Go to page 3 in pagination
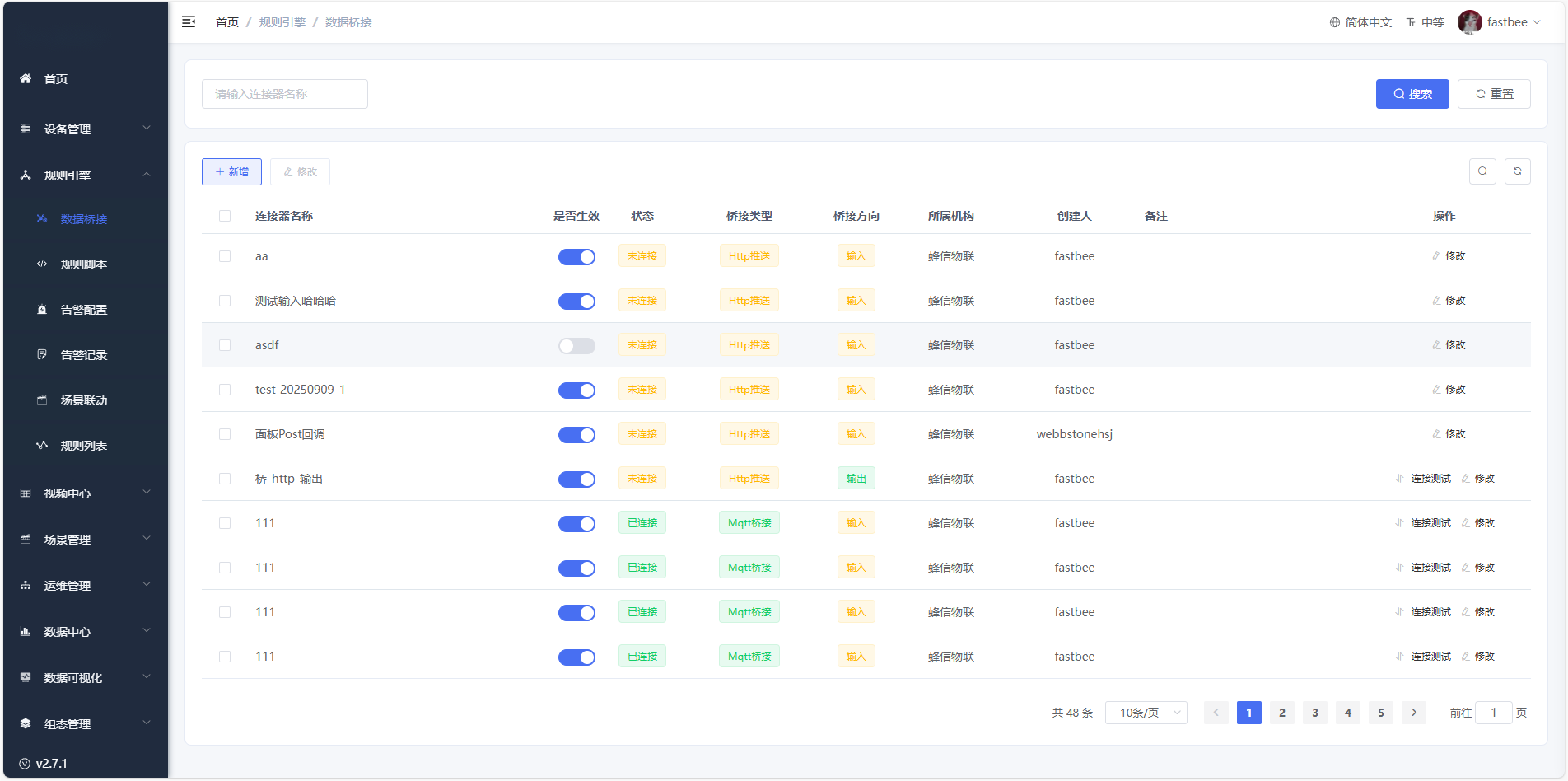 1315,713
